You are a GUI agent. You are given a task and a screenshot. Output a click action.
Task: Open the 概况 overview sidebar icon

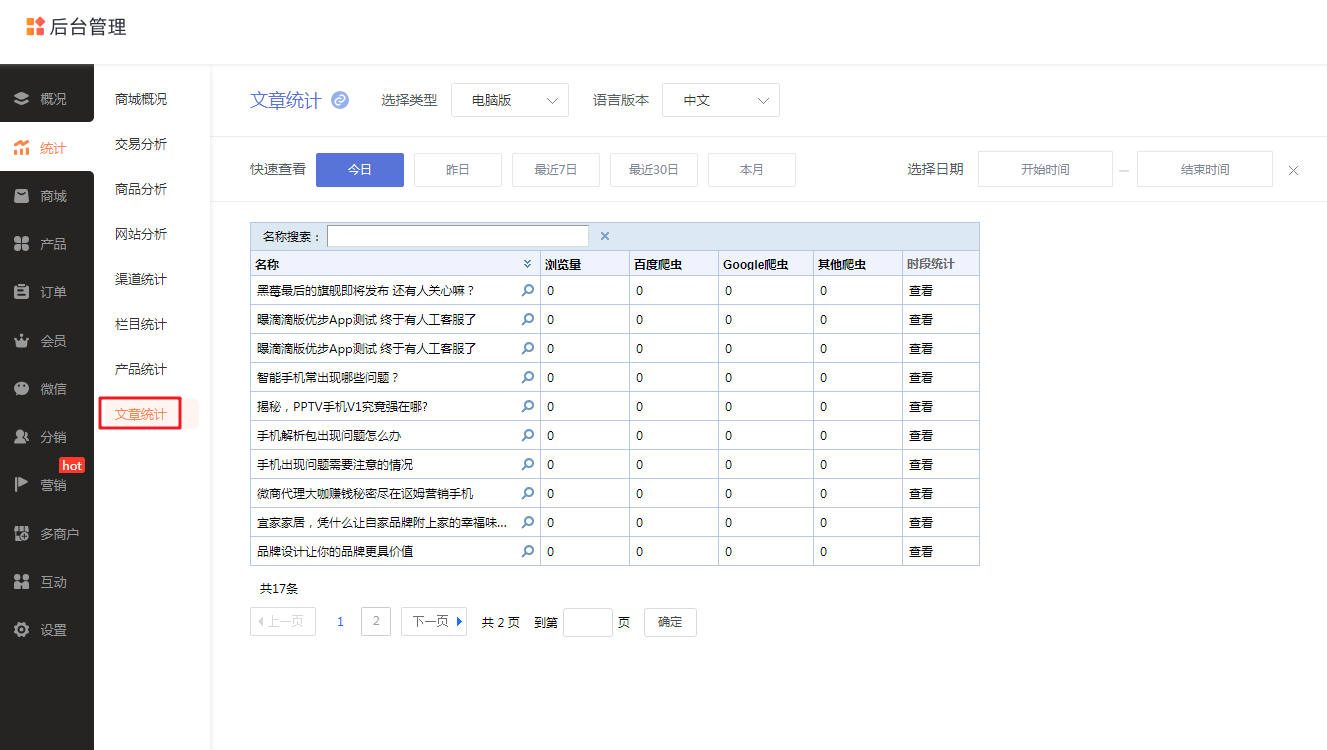pos(22,99)
